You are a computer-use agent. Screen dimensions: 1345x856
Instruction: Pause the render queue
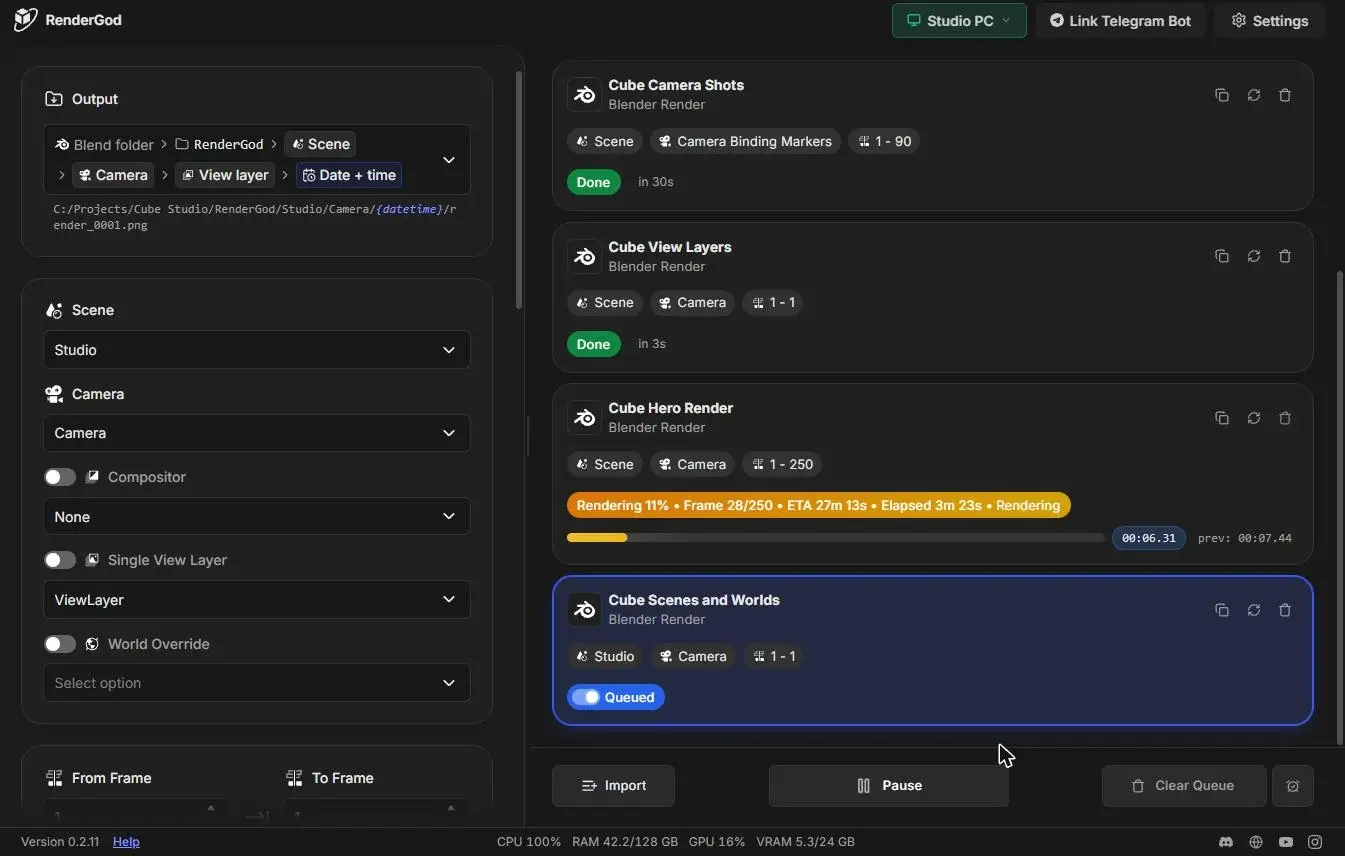[x=889, y=786]
